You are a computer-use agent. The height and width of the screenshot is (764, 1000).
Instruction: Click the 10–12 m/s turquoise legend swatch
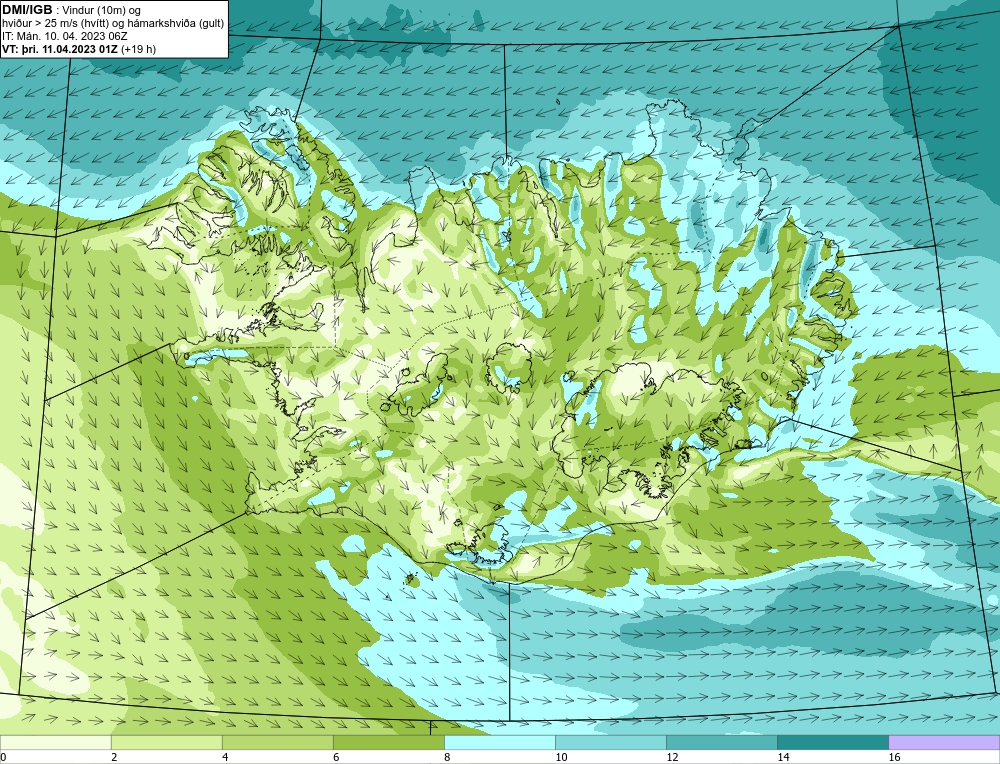[610, 742]
